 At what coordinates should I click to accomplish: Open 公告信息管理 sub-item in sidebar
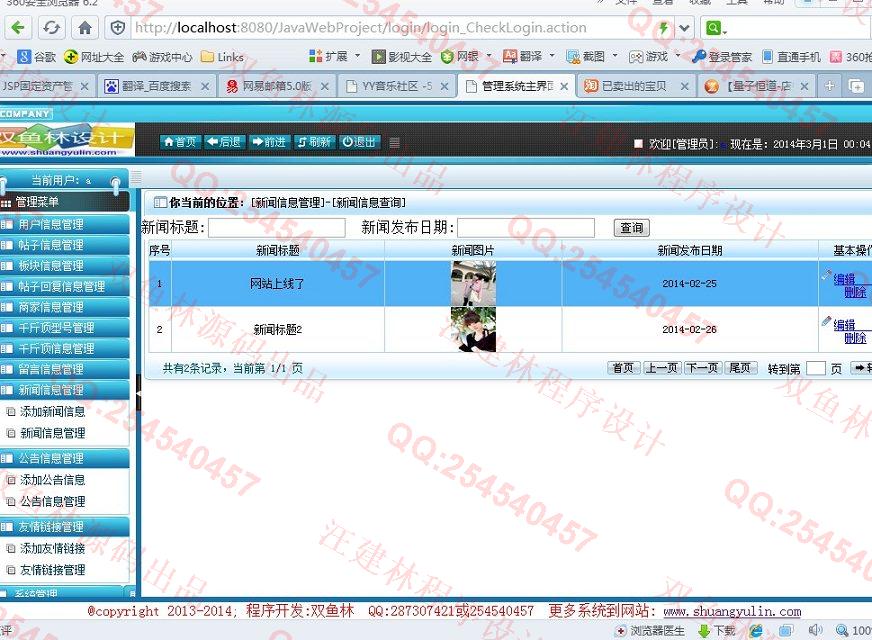[x=52, y=502]
